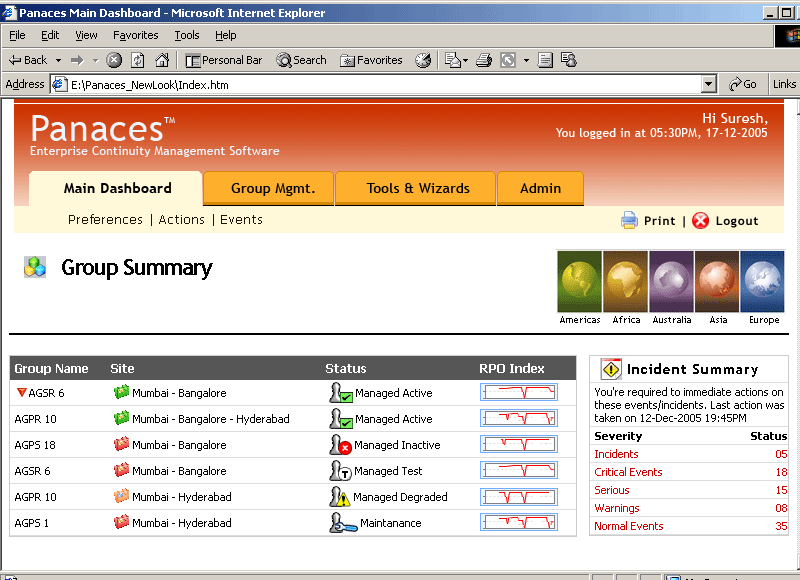Open the Edit menu
Viewport: 800px width, 580px height.
(50, 35)
